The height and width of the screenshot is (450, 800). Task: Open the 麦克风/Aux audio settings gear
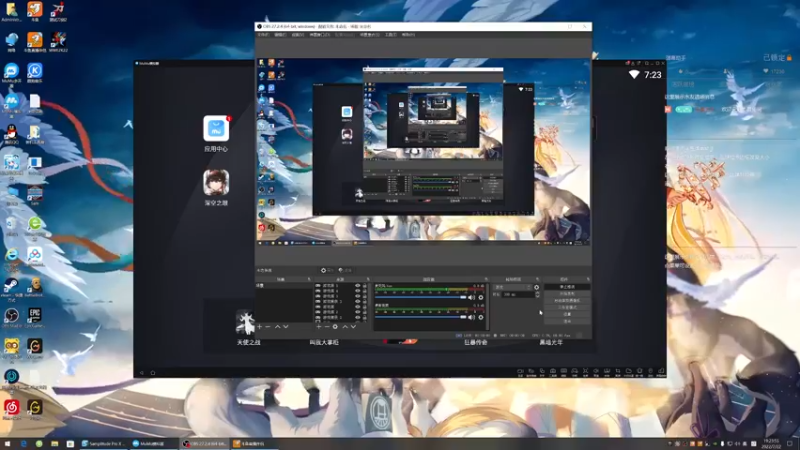click(481, 297)
